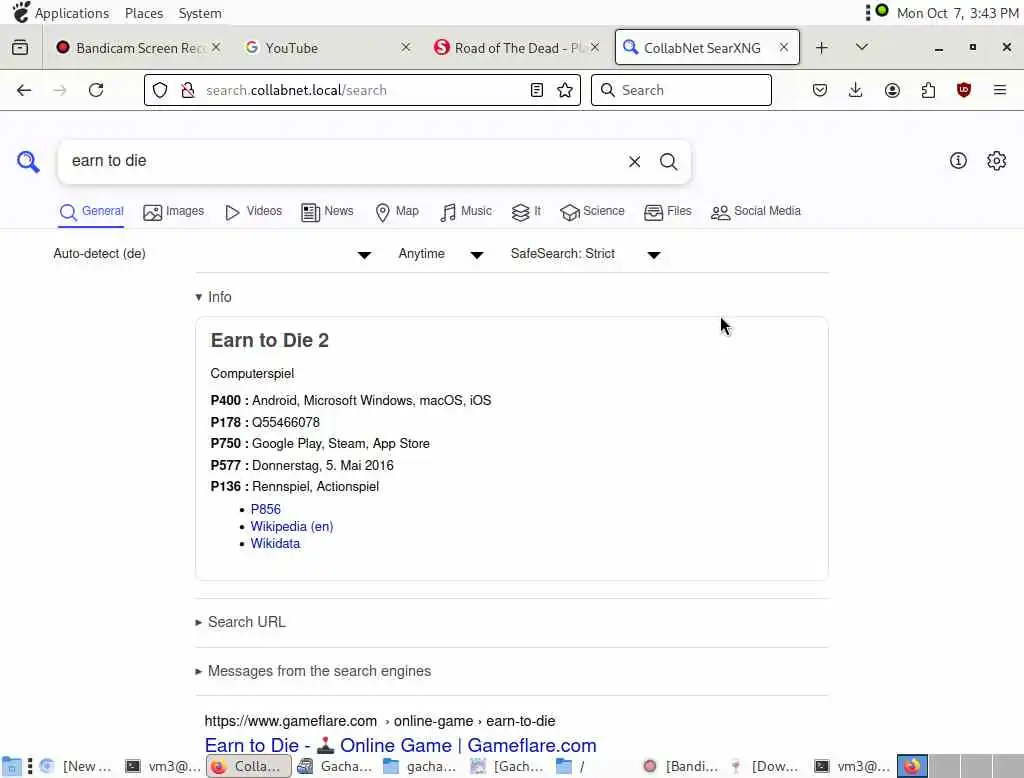
Task: Select the It search category
Action: [x=526, y=212]
